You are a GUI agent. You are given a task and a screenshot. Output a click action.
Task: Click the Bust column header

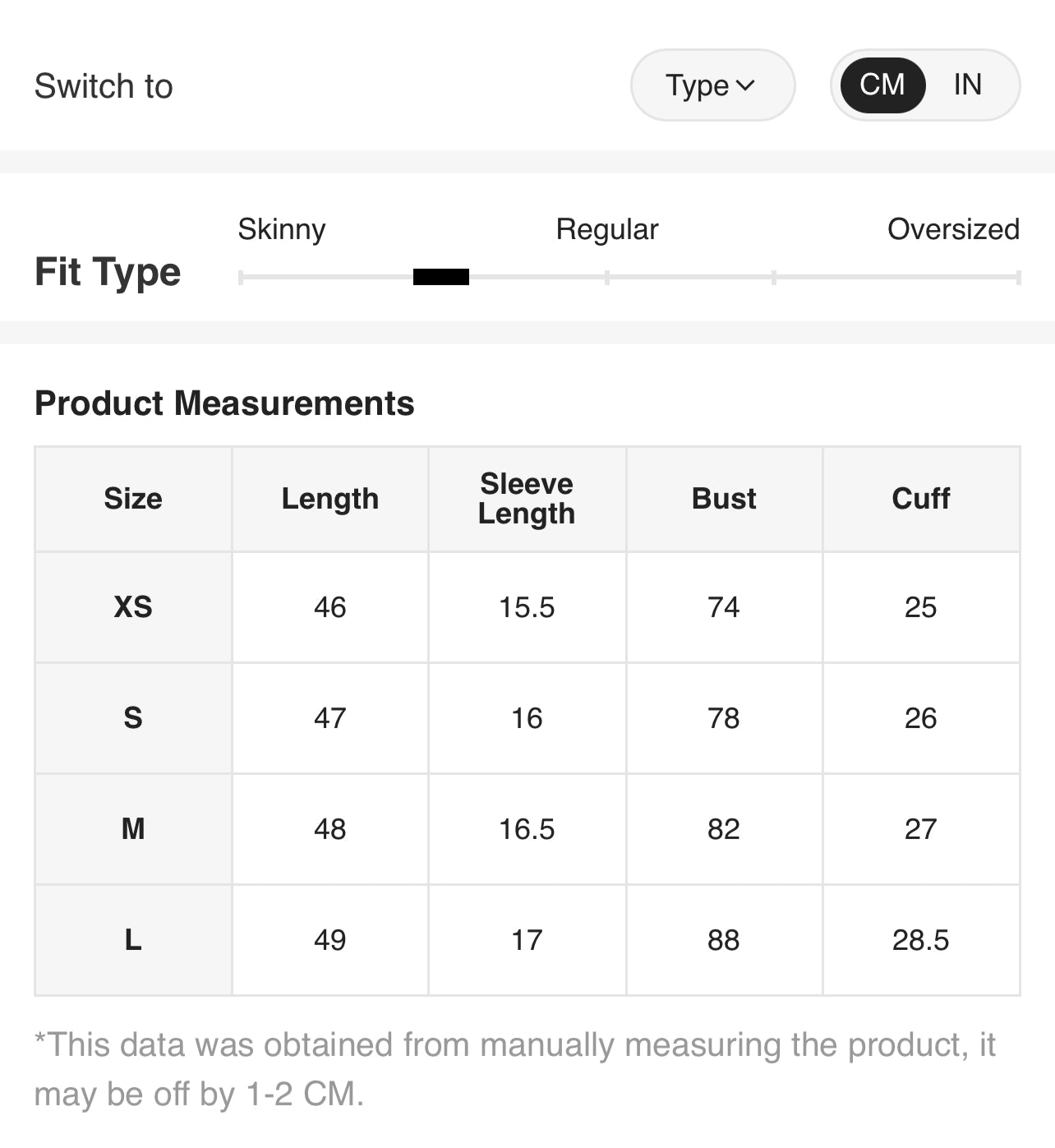pos(724,499)
